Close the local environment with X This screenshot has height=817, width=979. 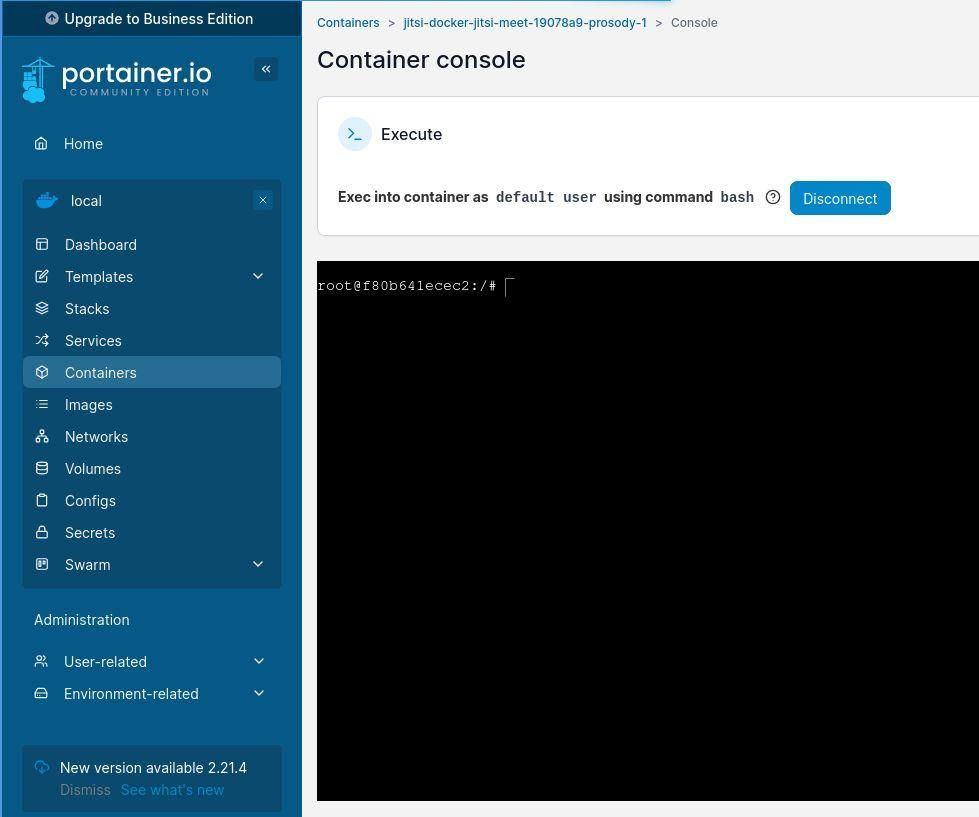tap(263, 201)
